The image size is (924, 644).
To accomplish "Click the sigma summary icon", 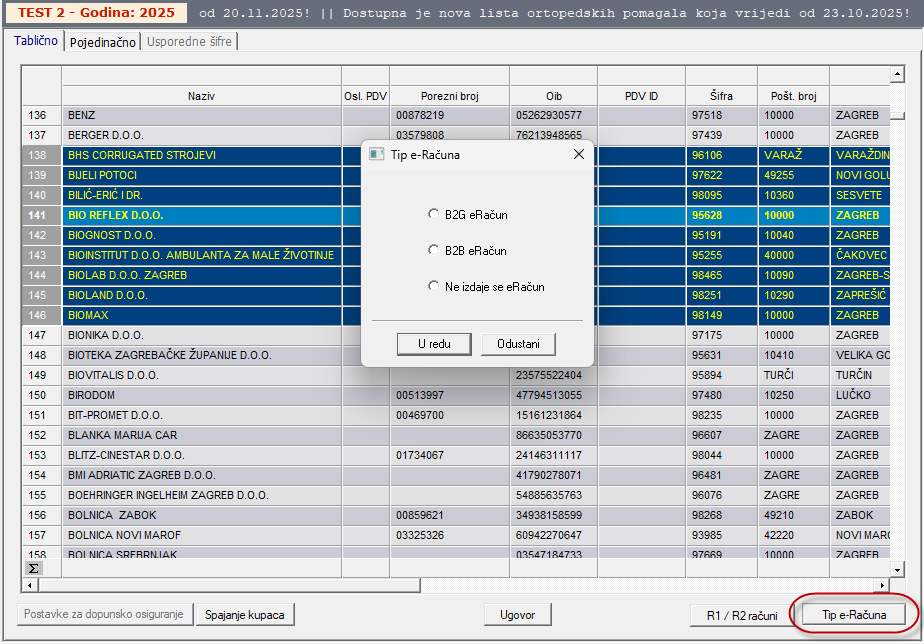I will click(x=34, y=568).
